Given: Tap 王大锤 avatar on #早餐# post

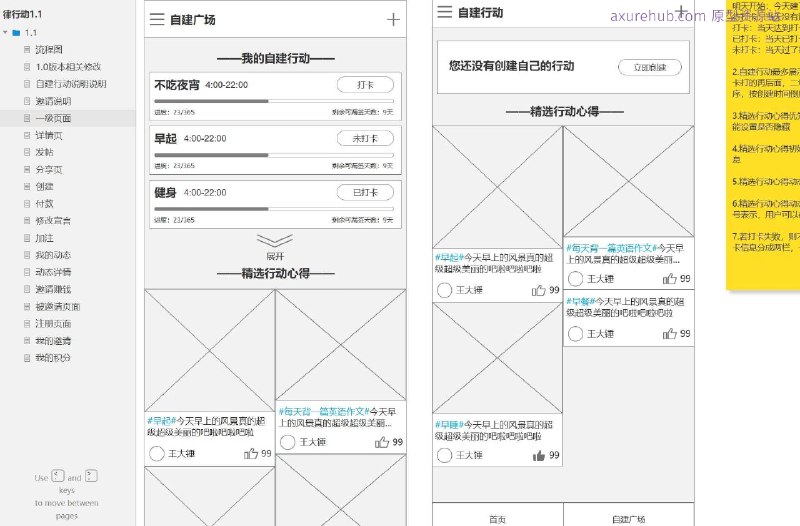Looking at the screenshot, I should coord(576,334).
